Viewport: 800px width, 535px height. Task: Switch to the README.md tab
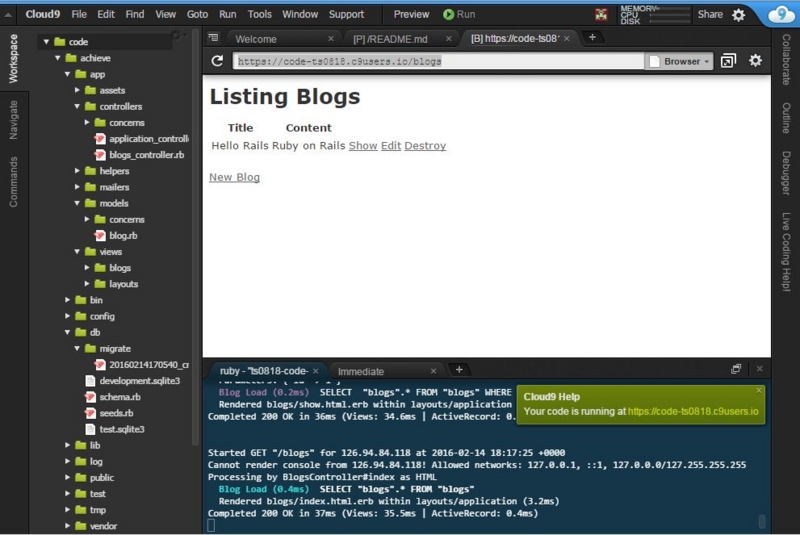[x=390, y=39]
